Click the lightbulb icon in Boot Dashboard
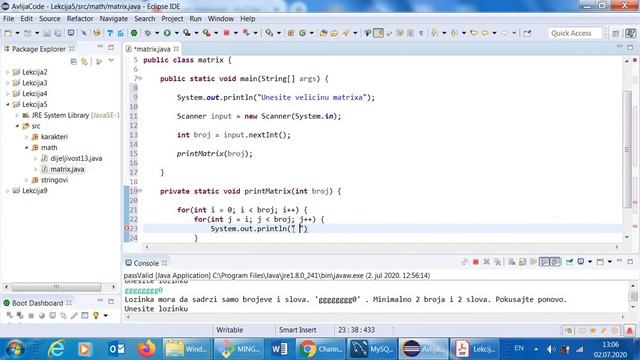640x360 pixels. [x=96, y=316]
